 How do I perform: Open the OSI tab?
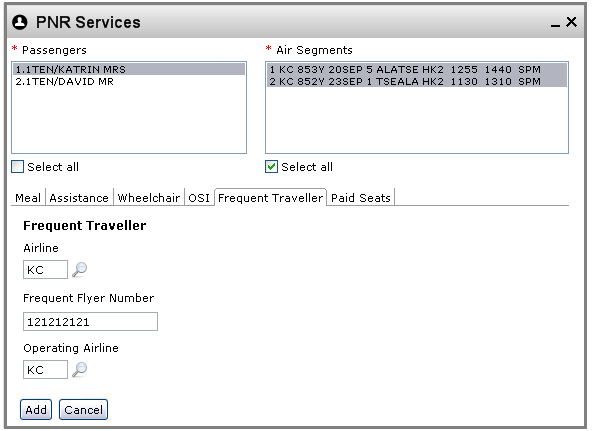coord(199,198)
